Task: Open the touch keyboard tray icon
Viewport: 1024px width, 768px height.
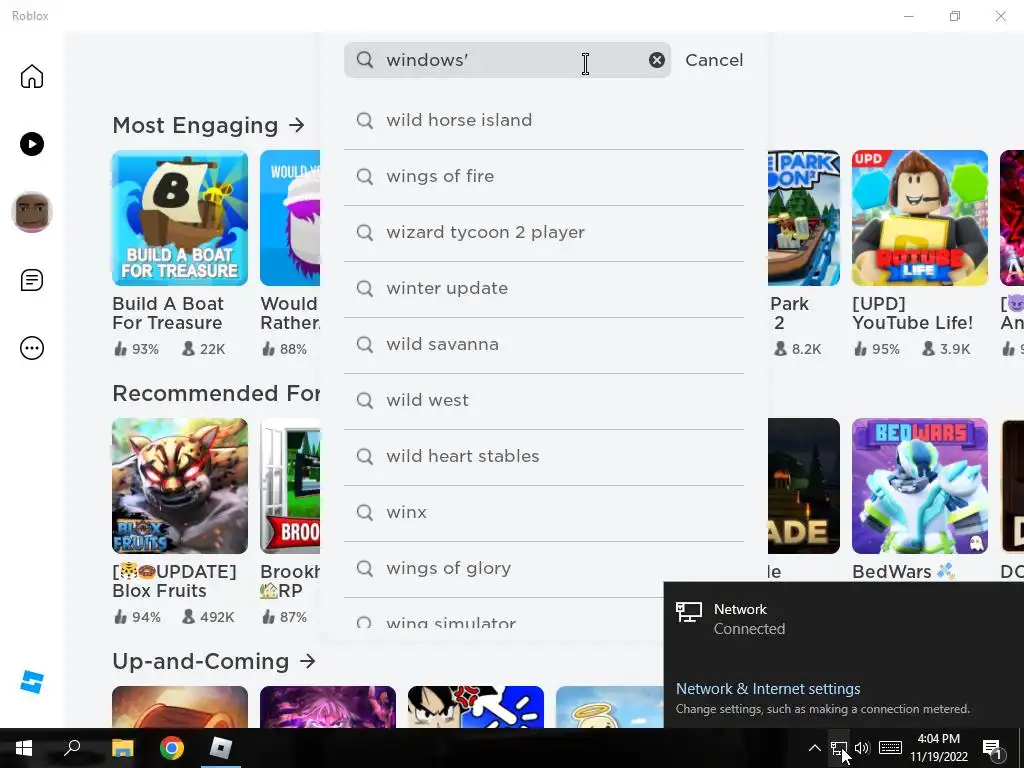Action: [890, 748]
